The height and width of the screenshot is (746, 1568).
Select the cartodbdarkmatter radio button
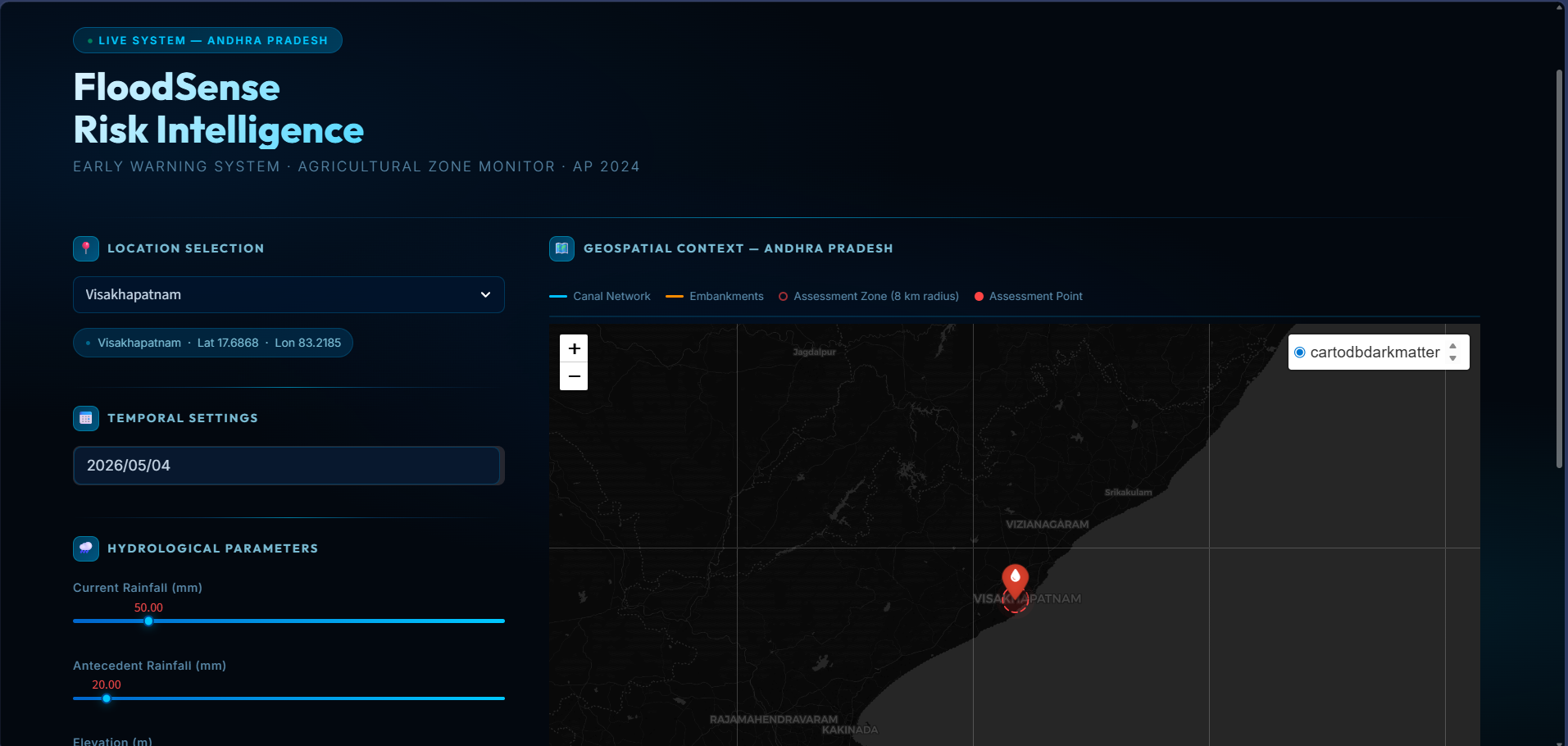point(1299,353)
